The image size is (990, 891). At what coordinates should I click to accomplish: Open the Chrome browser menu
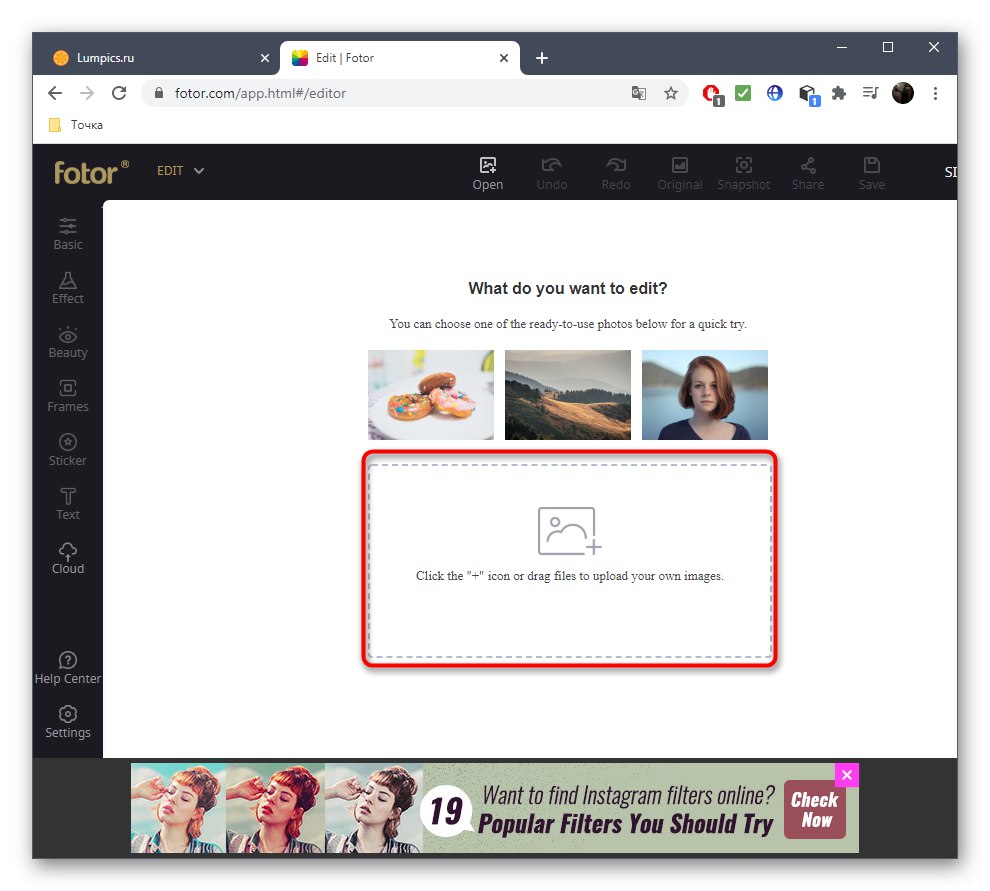(935, 92)
